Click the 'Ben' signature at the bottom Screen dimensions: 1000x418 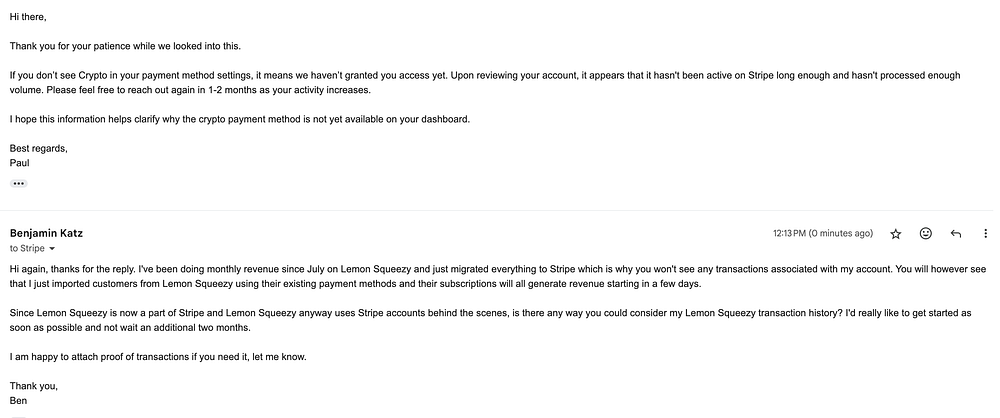coord(18,400)
